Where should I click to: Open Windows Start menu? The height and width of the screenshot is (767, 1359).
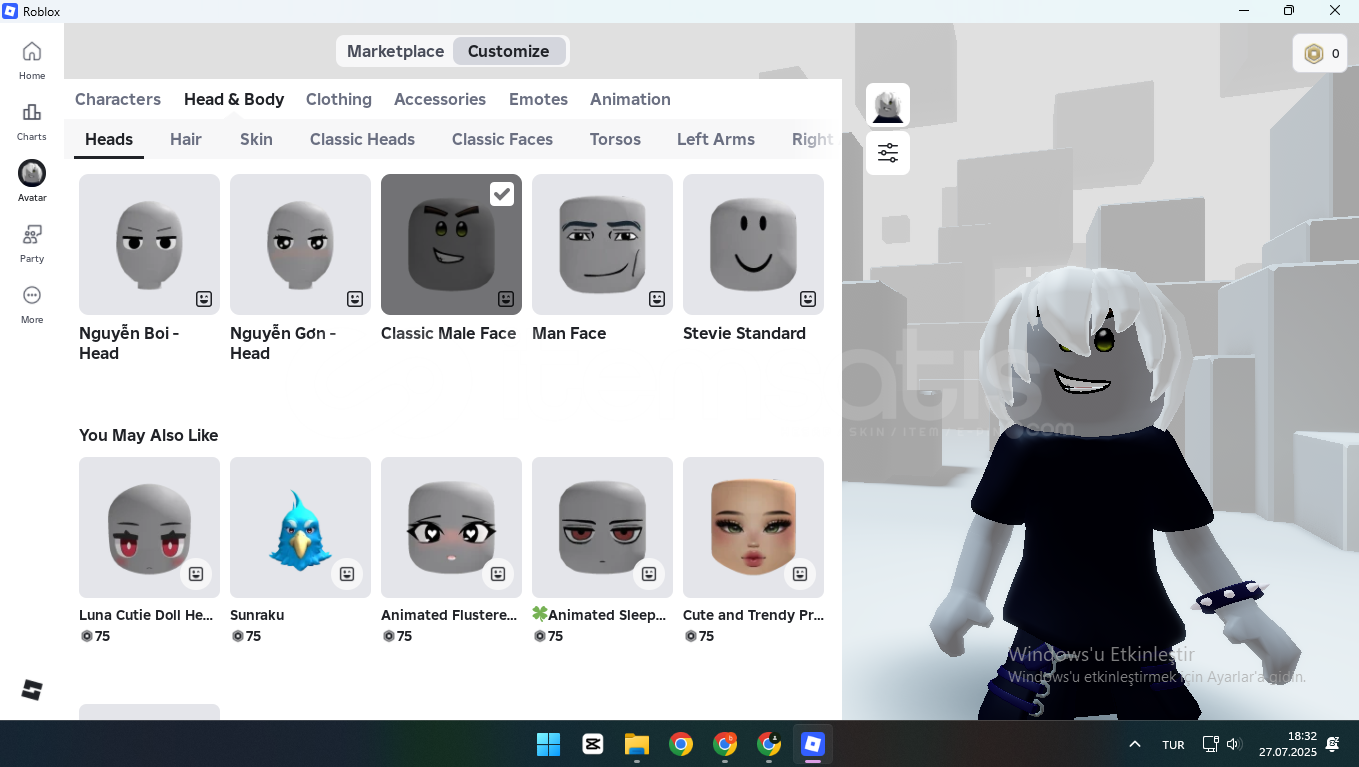(x=548, y=744)
